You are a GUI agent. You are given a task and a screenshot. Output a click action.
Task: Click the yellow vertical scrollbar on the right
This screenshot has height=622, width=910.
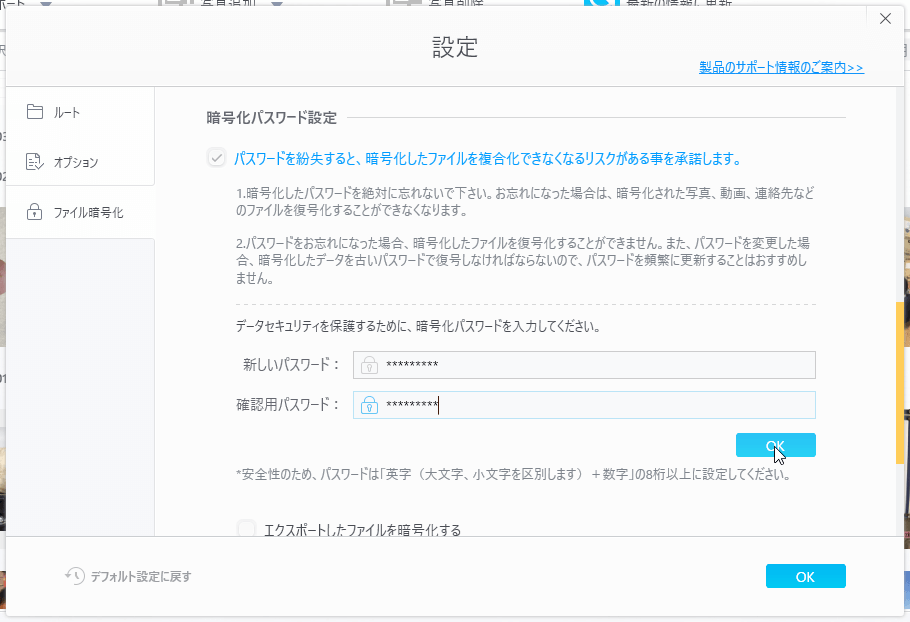900,370
